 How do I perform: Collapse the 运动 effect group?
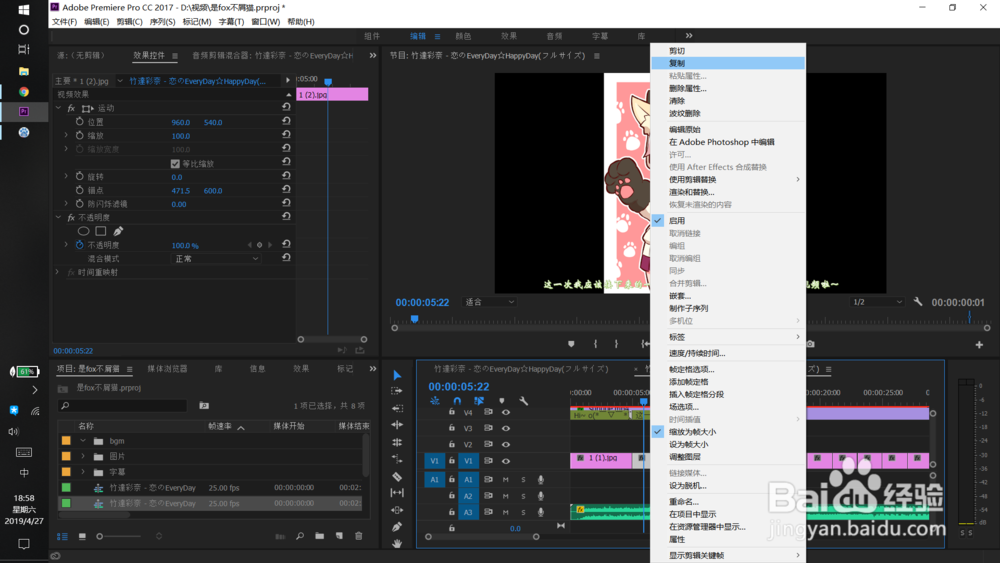click(58, 108)
